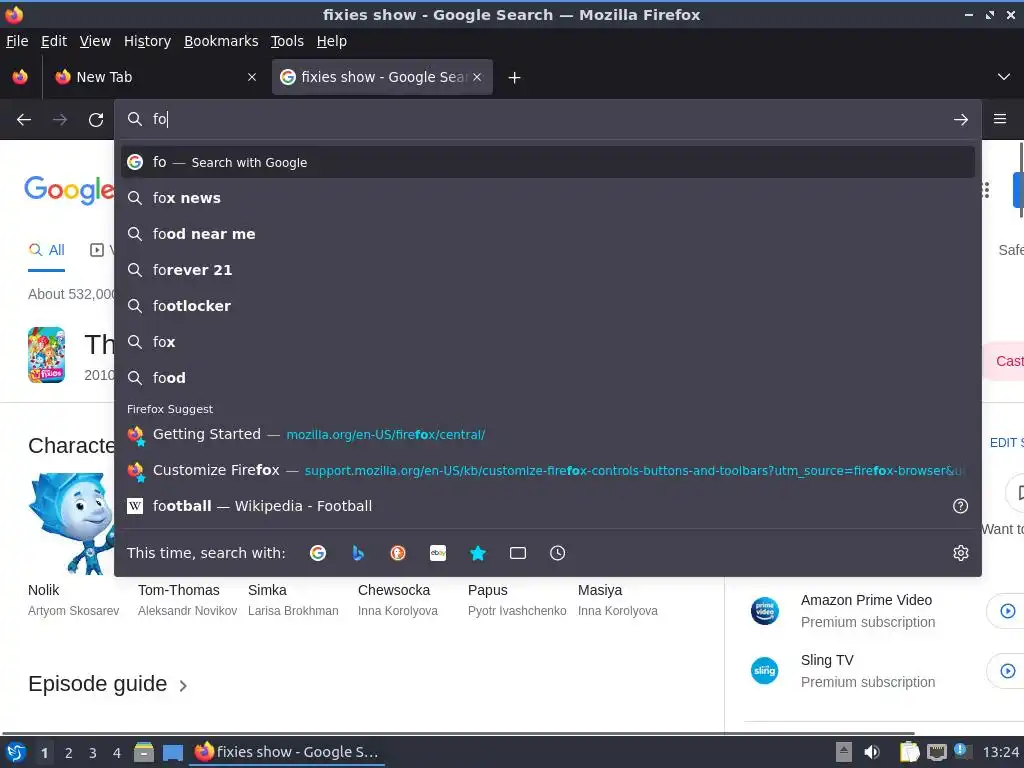Open the system start menu icon
This screenshot has width=1024, height=768.
pyautogui.click(x=16, y=752)
